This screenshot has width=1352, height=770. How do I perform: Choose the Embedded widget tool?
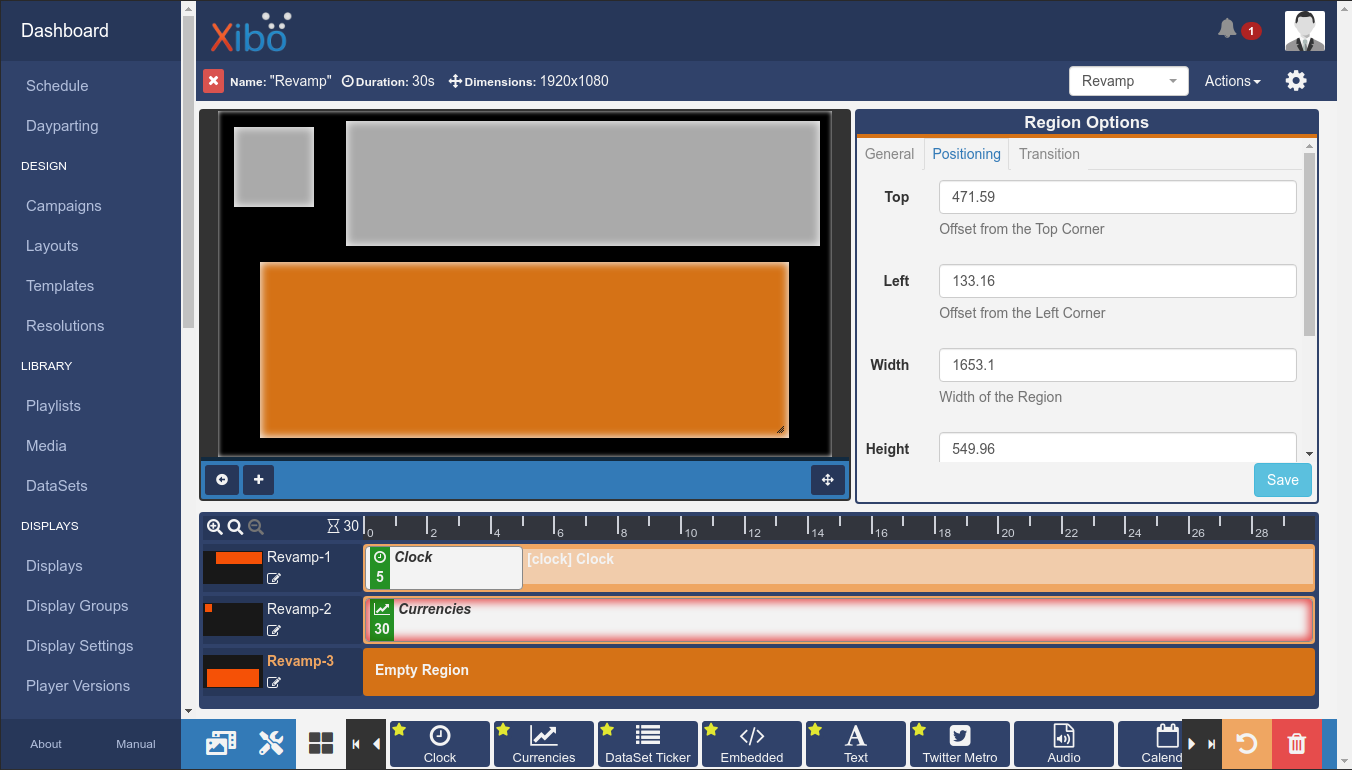click(751, 744)
